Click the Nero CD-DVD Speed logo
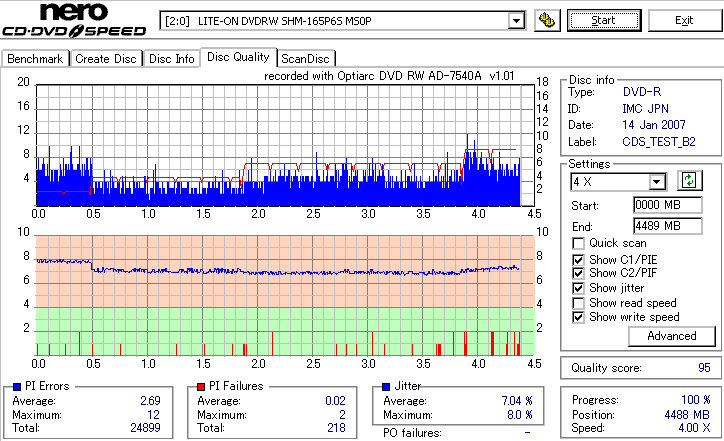This screenshot has width=724, height=441. click(x=74, y=19)
